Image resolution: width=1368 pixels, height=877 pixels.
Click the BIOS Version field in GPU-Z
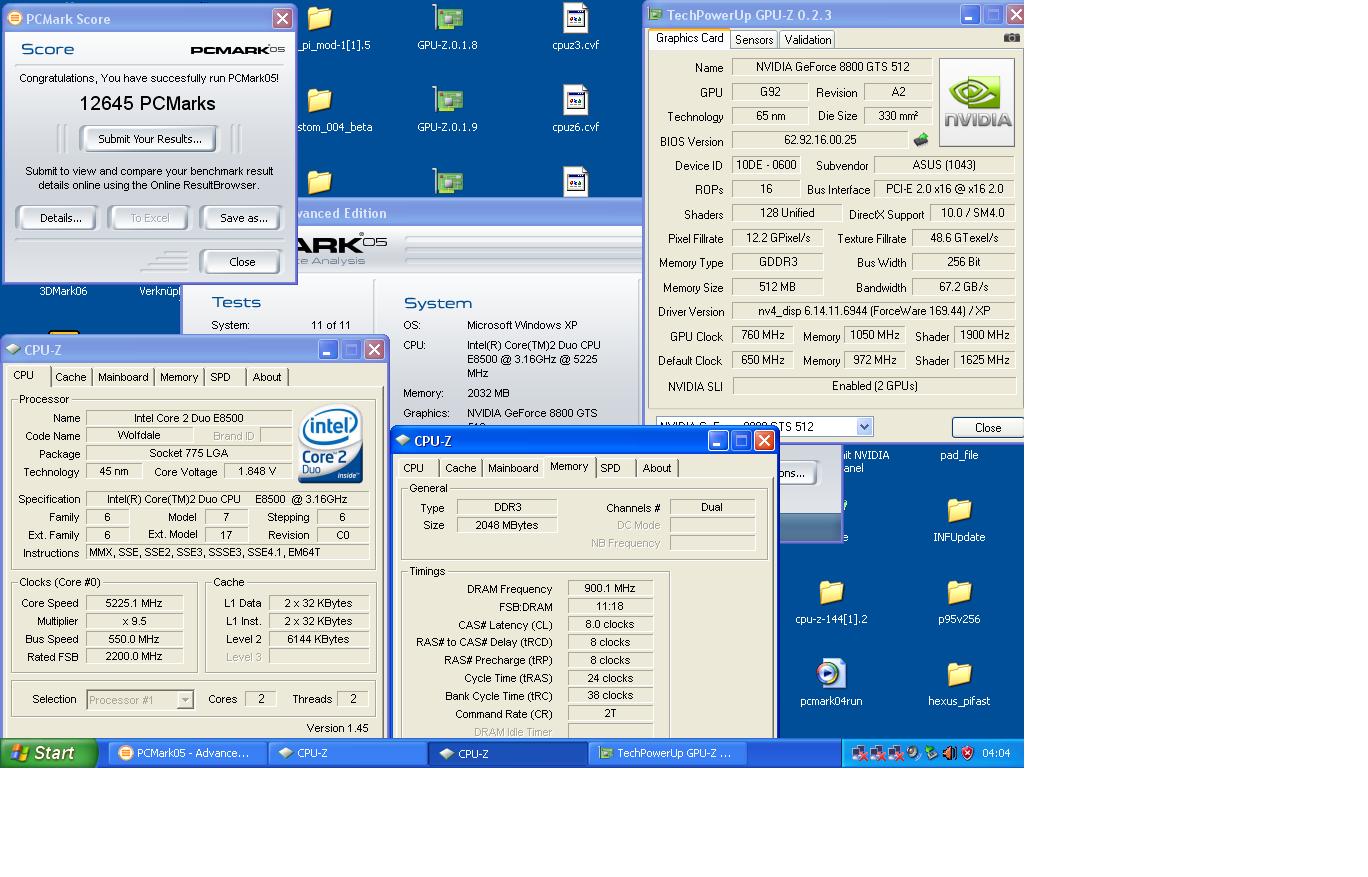(819, 140)
